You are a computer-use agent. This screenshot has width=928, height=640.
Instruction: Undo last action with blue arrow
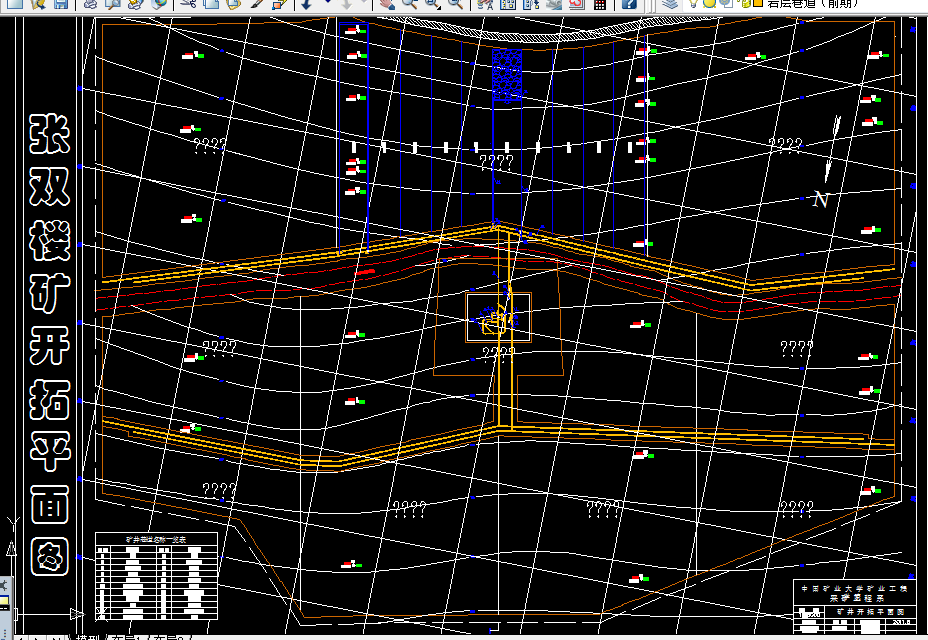tap(307, 4)
